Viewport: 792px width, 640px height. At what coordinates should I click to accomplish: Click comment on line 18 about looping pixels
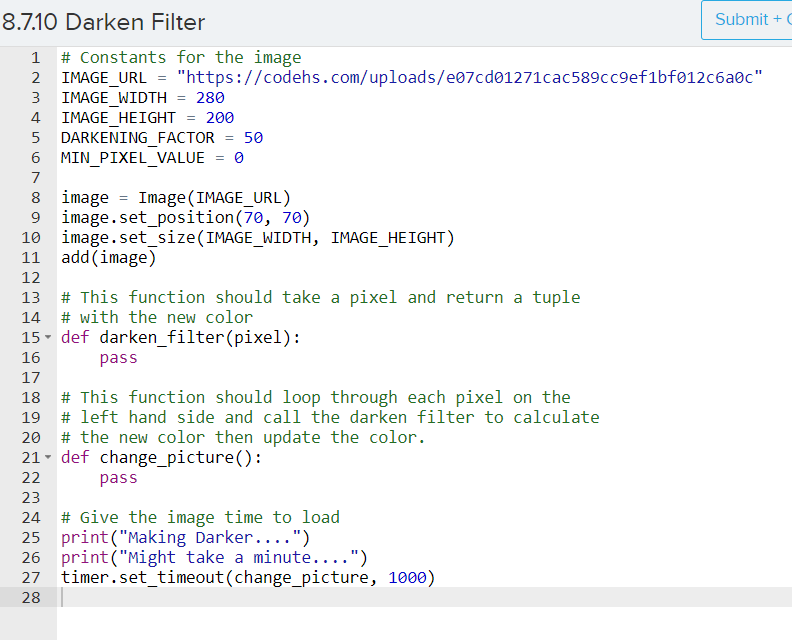click(316, 398)
